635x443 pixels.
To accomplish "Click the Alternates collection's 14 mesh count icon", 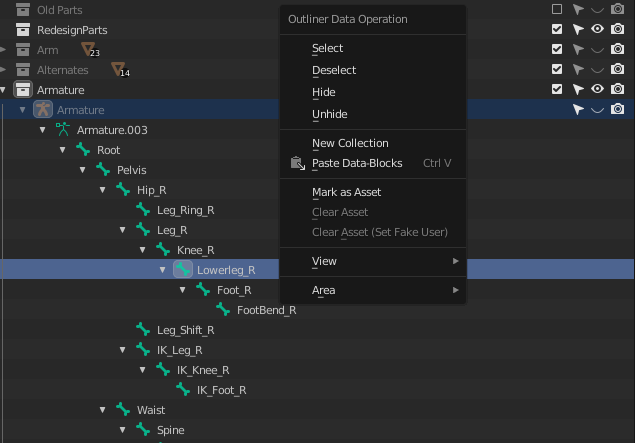I will coord(120,70).
